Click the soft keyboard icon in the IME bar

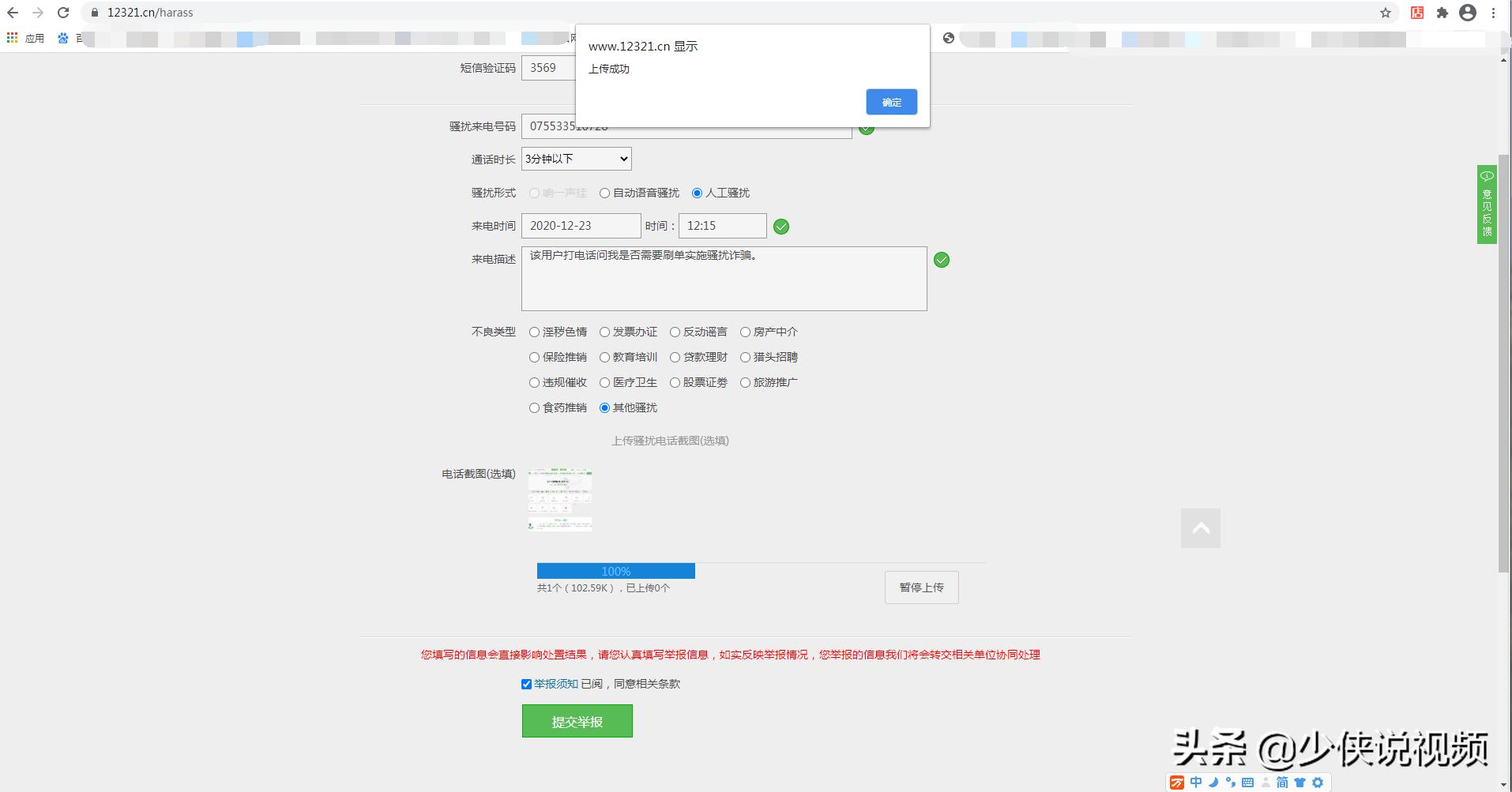(1248, 783)
